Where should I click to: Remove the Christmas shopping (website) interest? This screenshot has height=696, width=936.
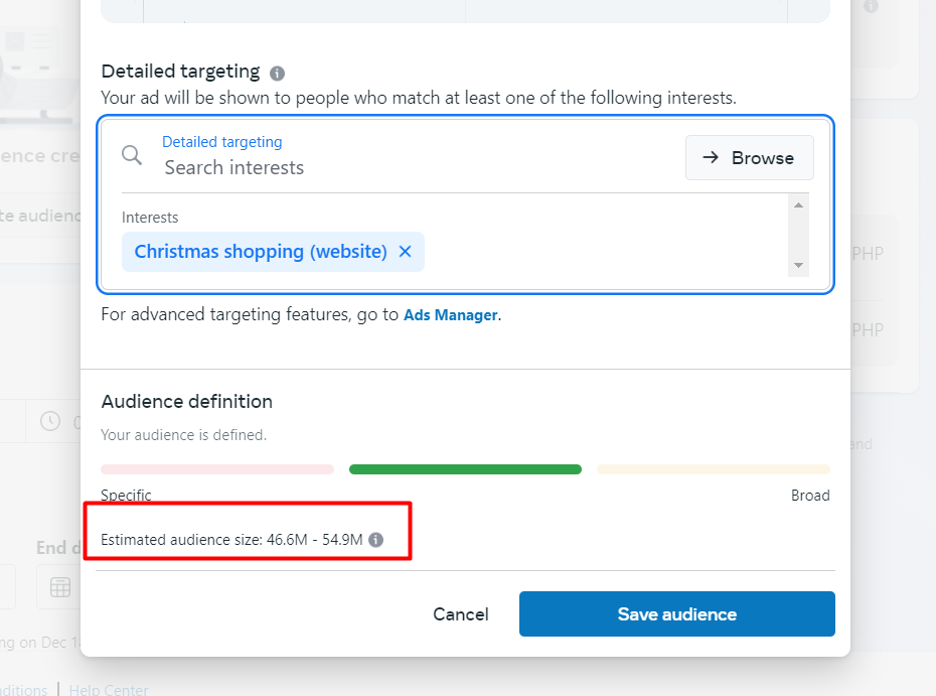tap(405, 252)
